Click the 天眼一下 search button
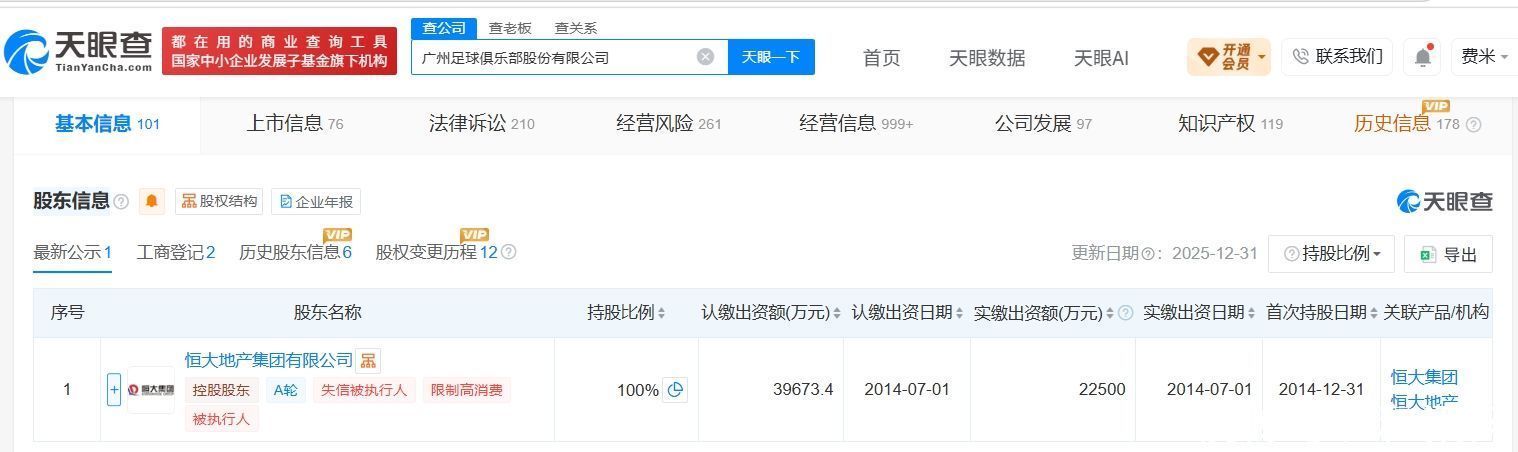Image resolution: width=1518 pixels, height=452 pixels. [x=771, y=57]
